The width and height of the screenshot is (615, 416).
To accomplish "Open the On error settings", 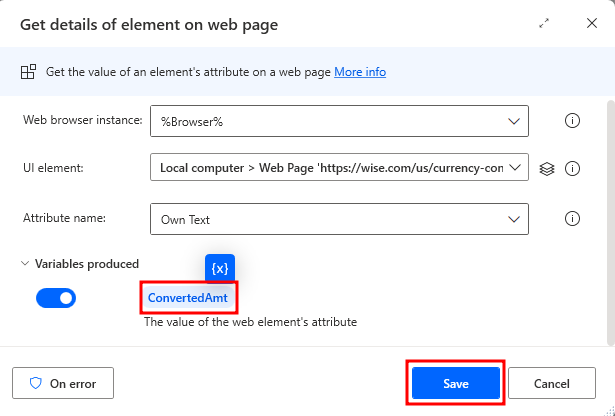I will click(x=63, y=383).
